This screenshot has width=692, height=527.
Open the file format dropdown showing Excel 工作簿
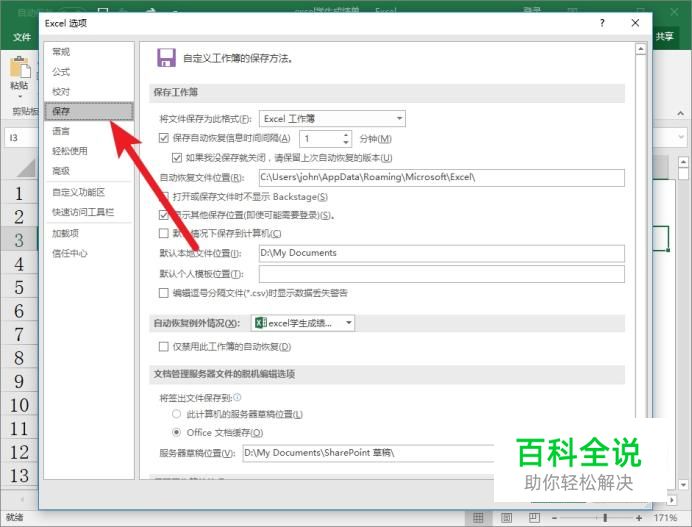332,119
